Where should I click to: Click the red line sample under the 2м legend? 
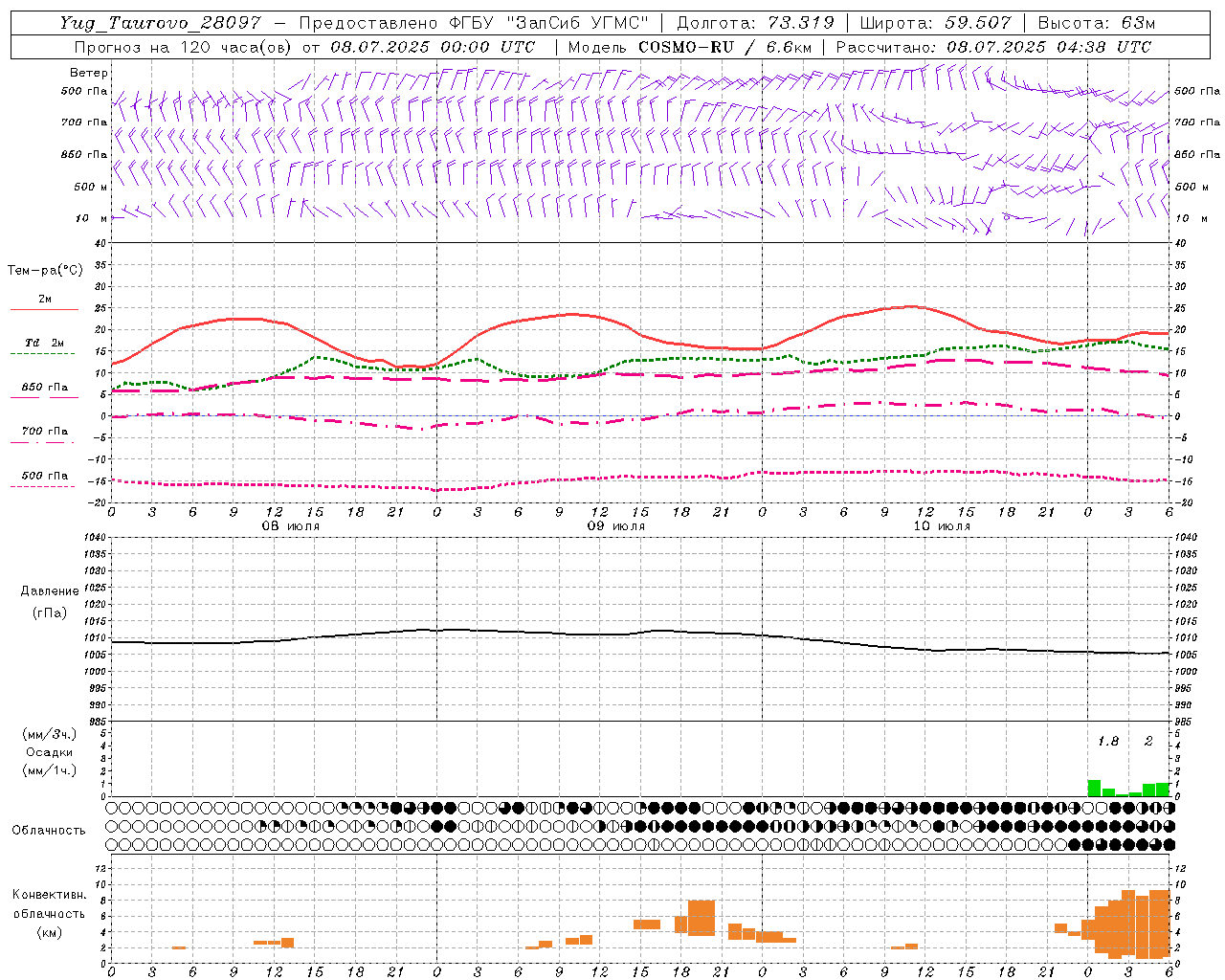pos(44,310)
